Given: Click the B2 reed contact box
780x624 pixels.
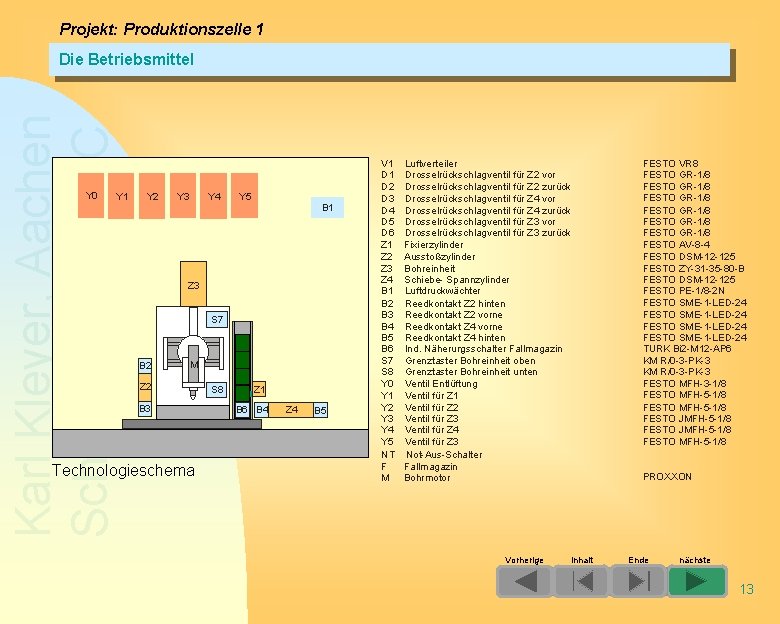Looking at the screenshot, I should (x=145, y=366).
